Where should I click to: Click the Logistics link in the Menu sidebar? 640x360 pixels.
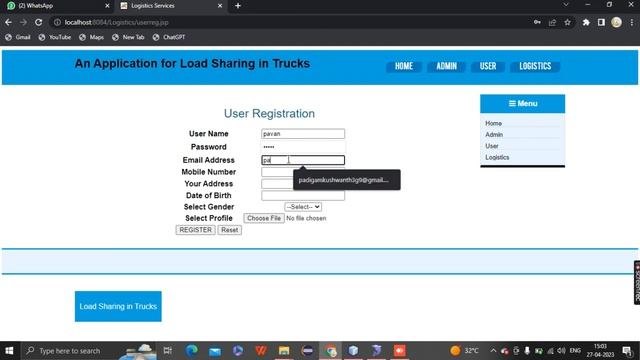click(x=497, y=158)
